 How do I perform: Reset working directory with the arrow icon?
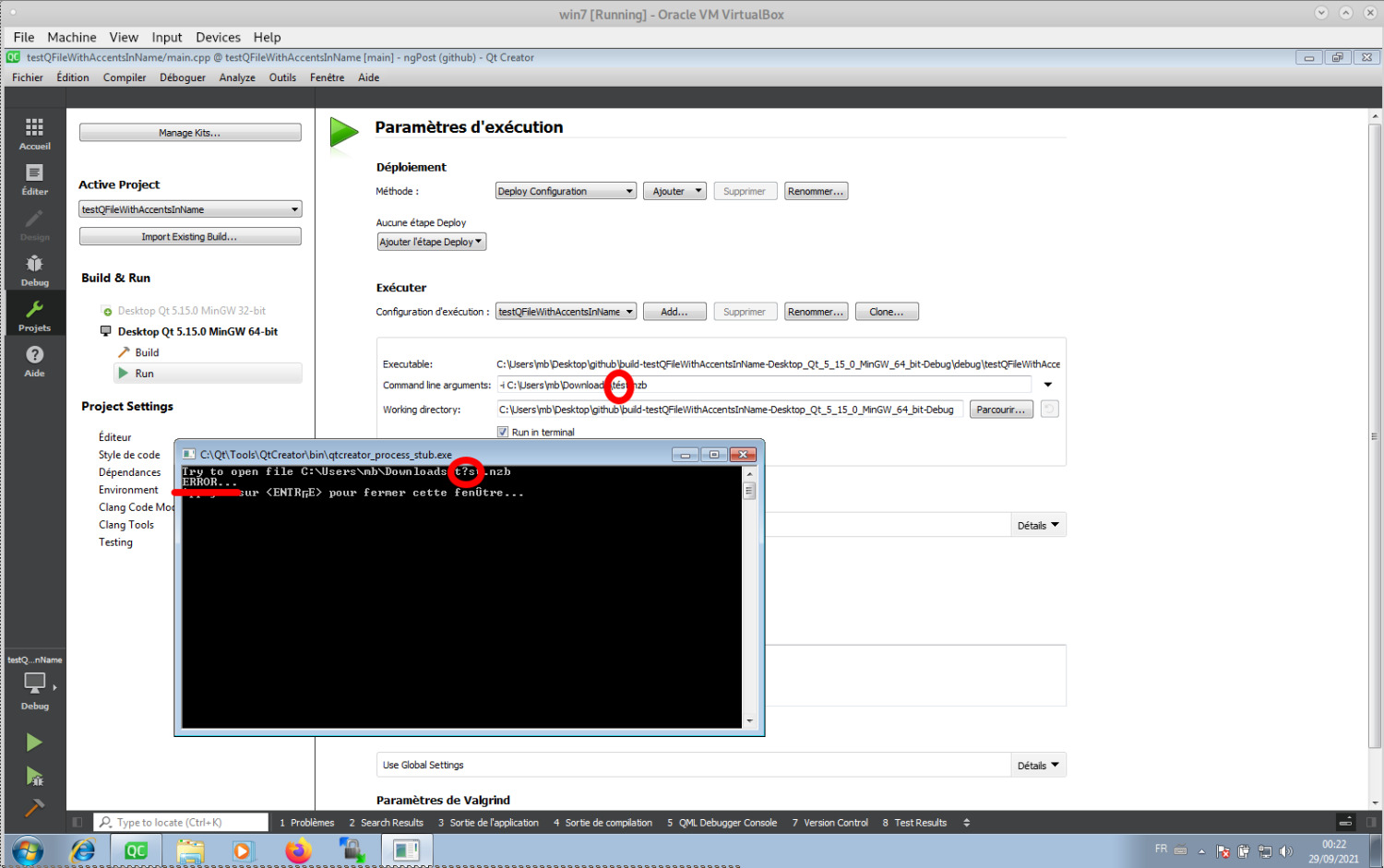point(1049,410)
